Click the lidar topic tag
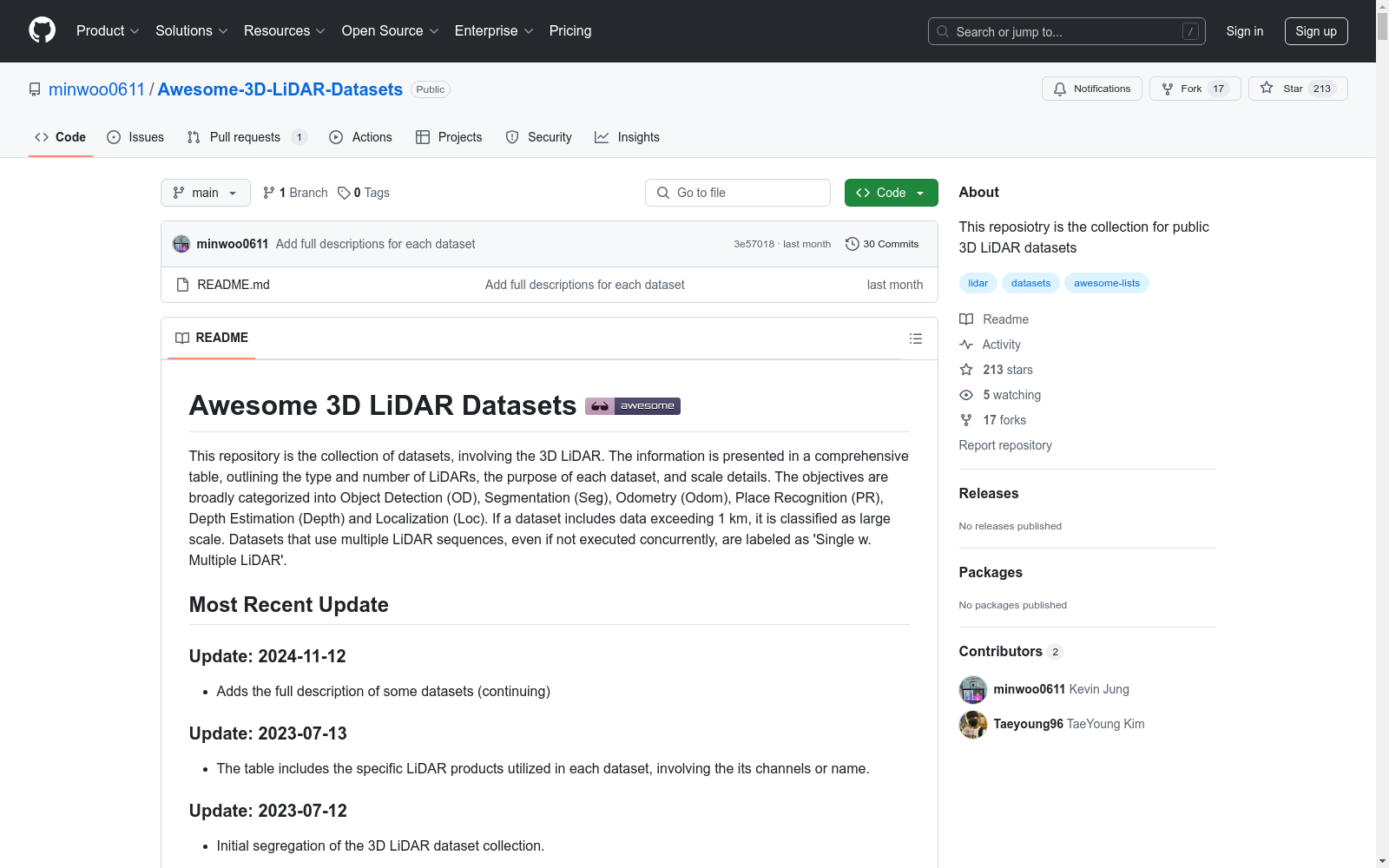Viewport: 1389px width, 868px height. pos(978,283)
